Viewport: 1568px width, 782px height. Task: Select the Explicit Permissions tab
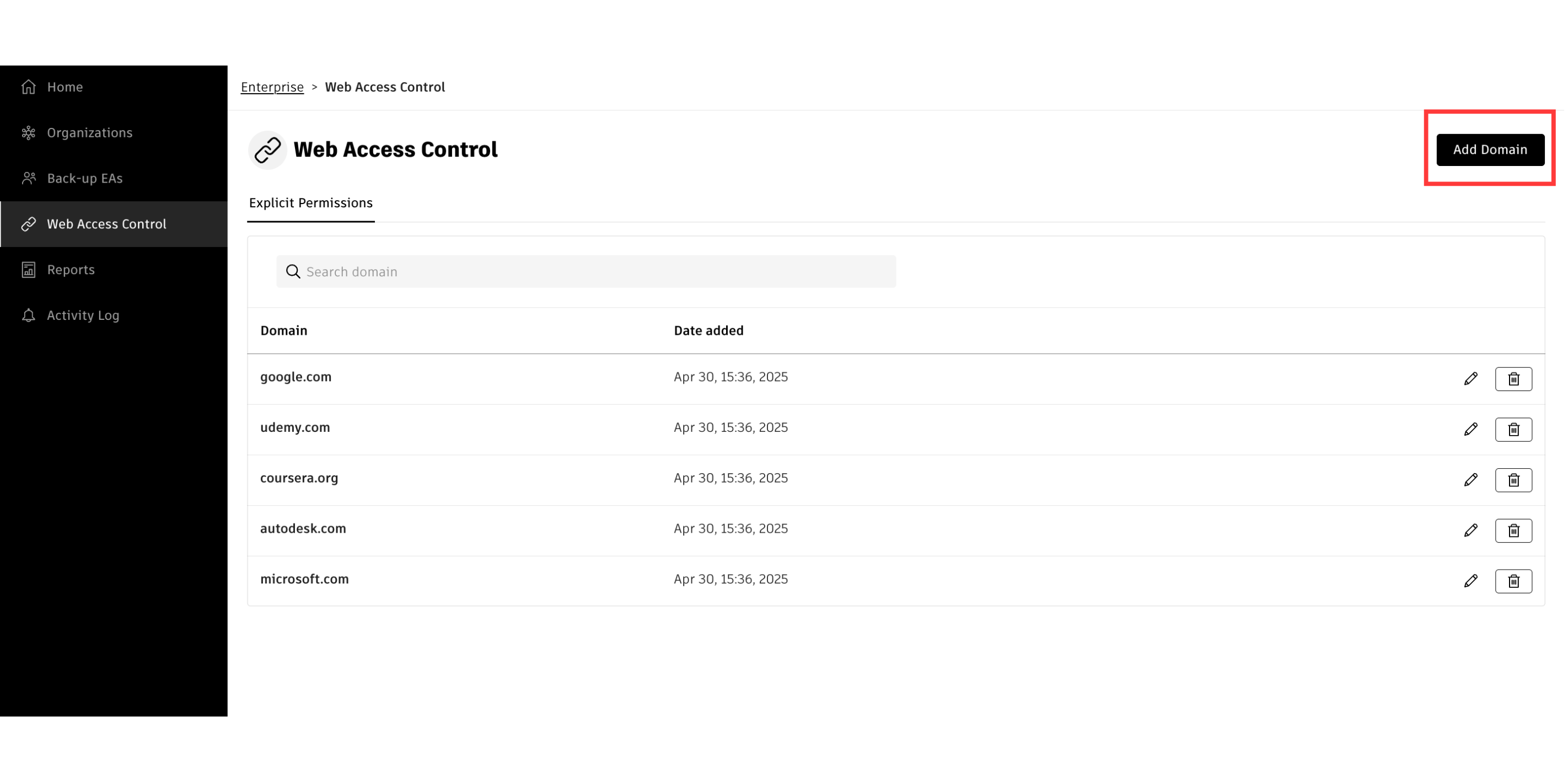click(310, 203)
